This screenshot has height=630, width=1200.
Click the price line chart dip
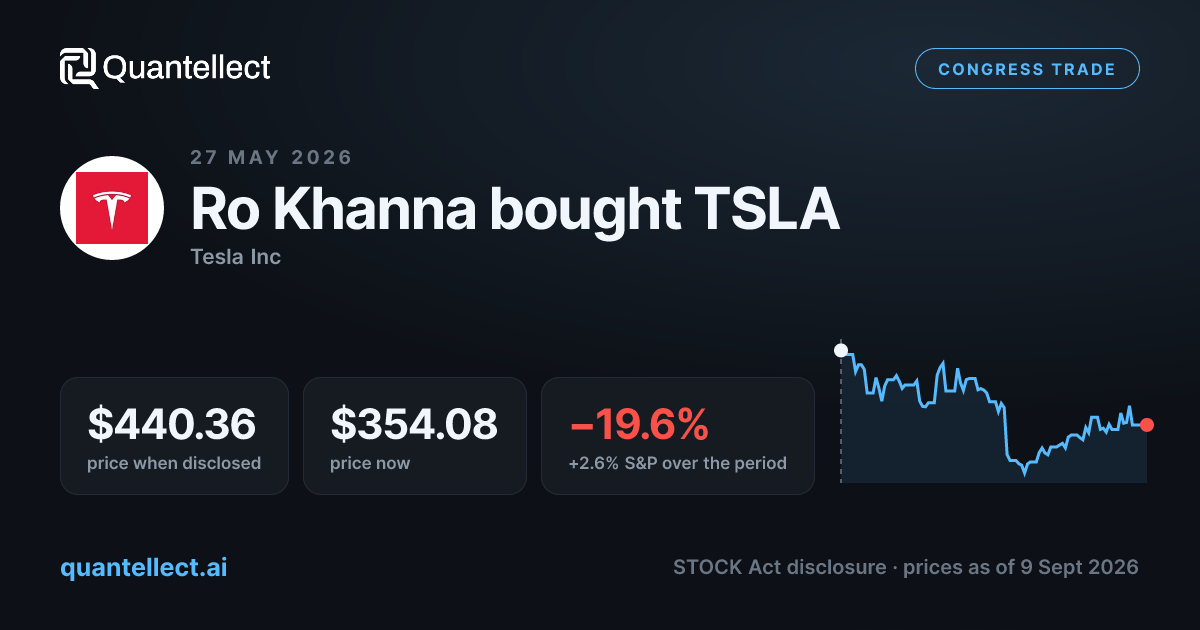[1024, 470]
